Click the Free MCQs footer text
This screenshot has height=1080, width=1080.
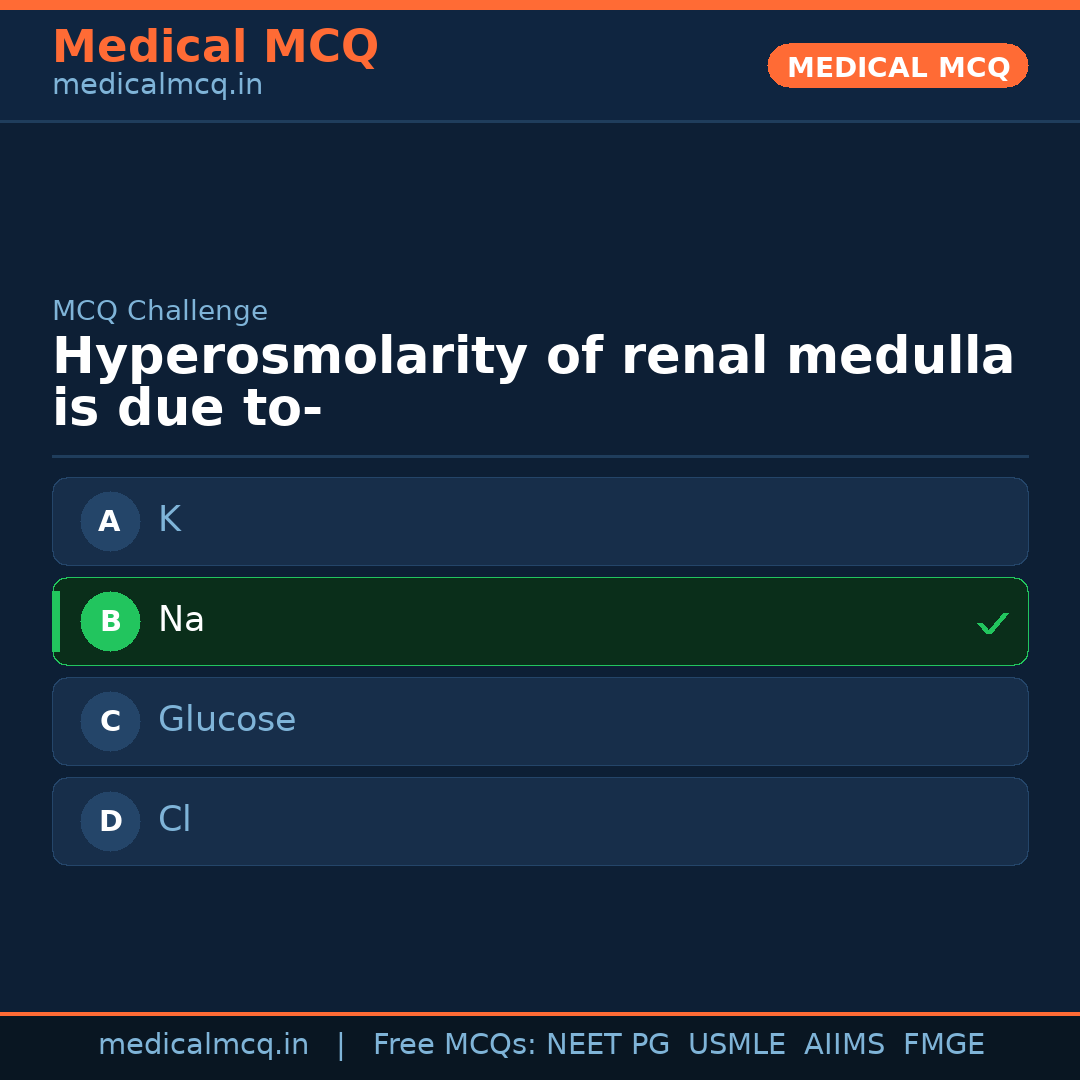click(x=454, y=1045)
